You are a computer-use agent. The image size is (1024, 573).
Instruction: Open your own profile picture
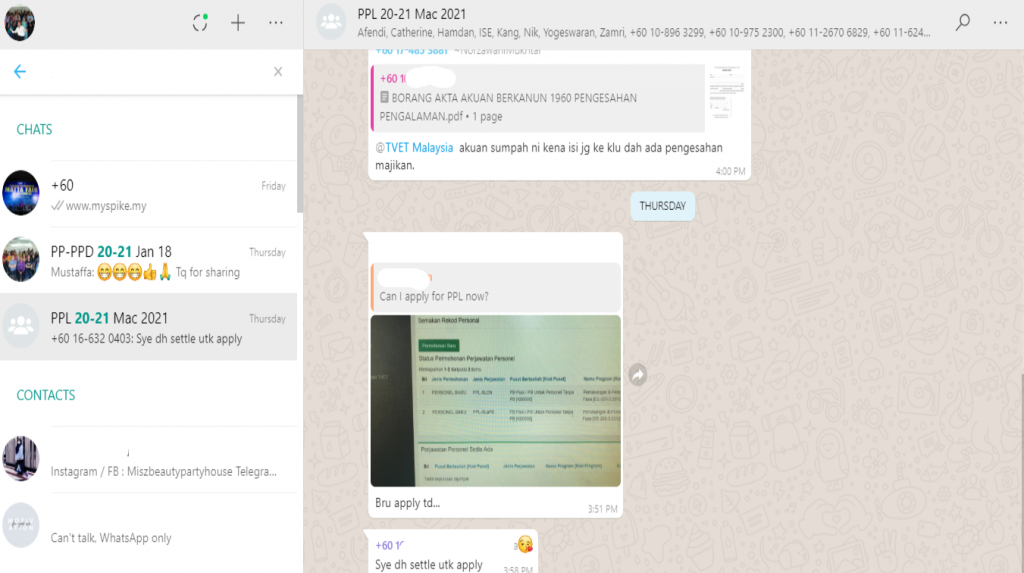click(x=20, y=23)
